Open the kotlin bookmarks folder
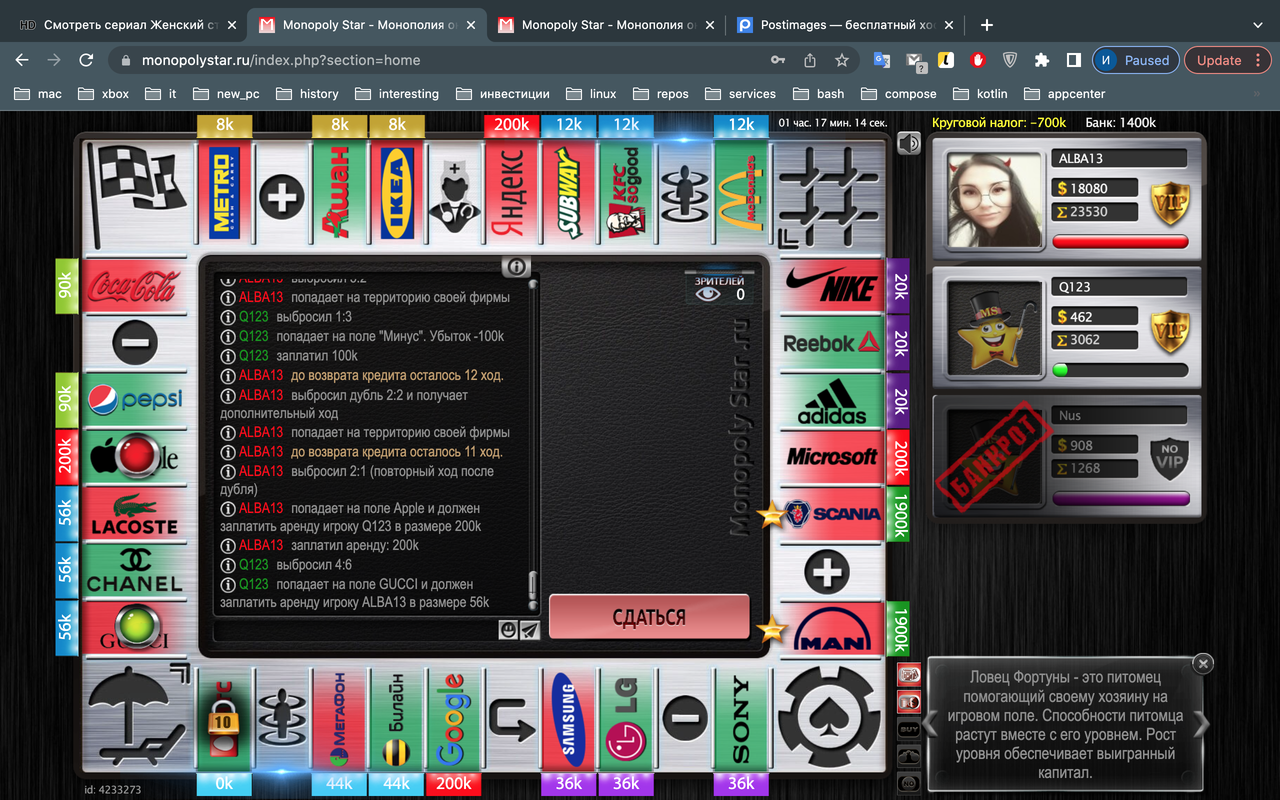Screen dimensions: 1280x800 (981, 93)
